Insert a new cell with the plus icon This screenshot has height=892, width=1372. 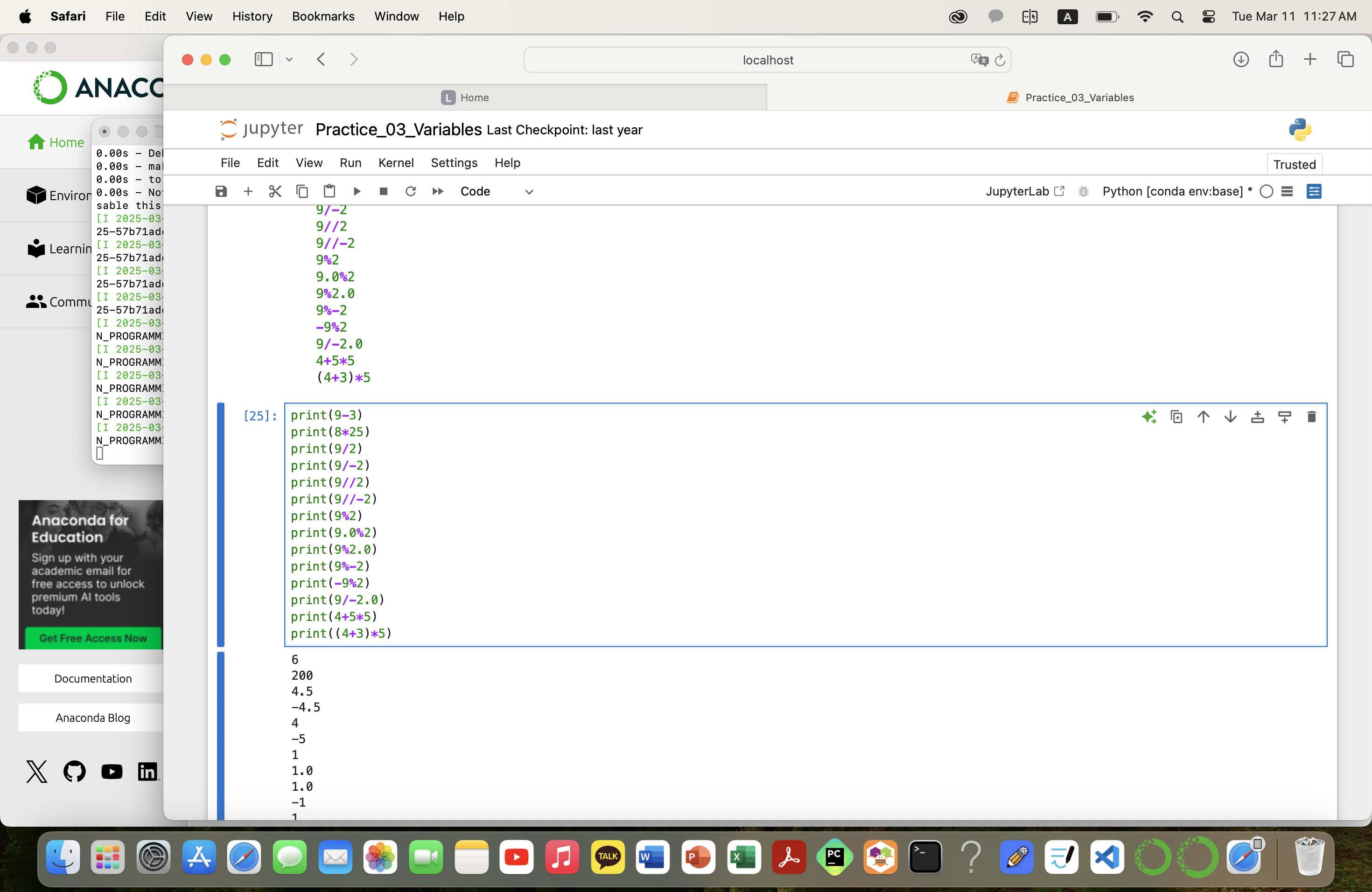pyautogui.click(x=248, y=191)
